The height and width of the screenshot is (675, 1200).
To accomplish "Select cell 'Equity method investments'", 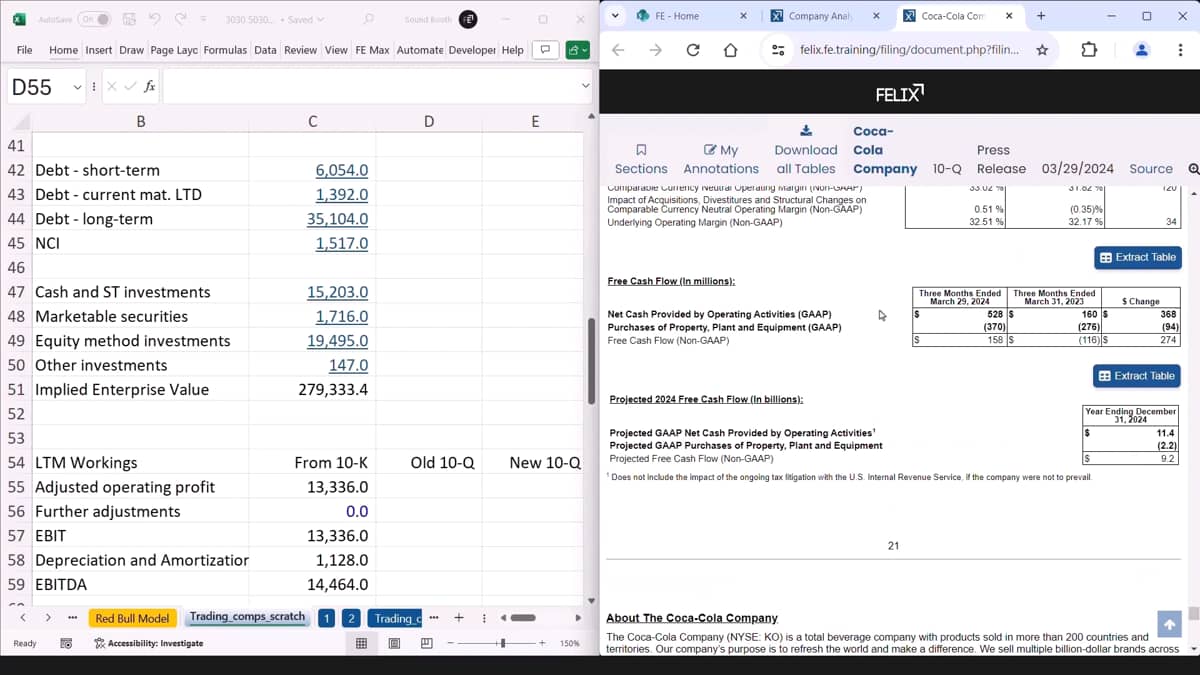I will click(141, 341).
